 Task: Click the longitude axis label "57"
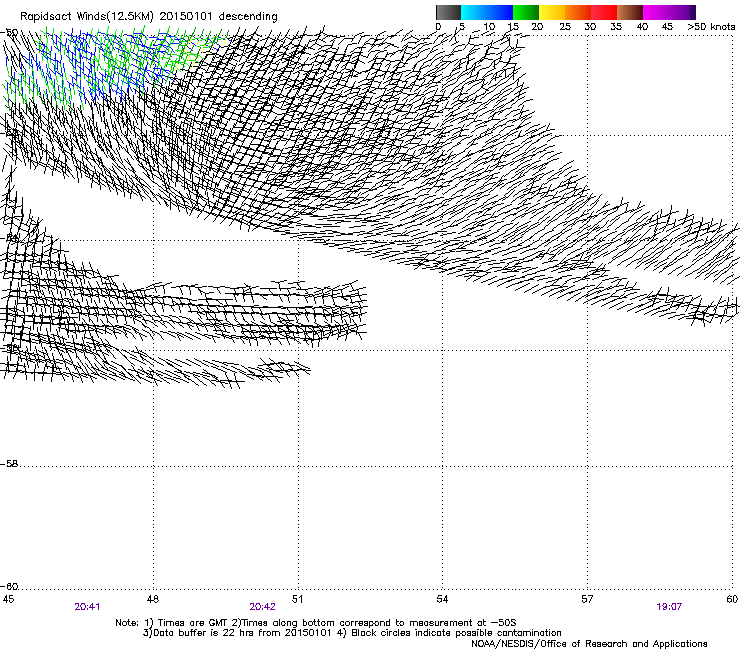click(587, 599)
